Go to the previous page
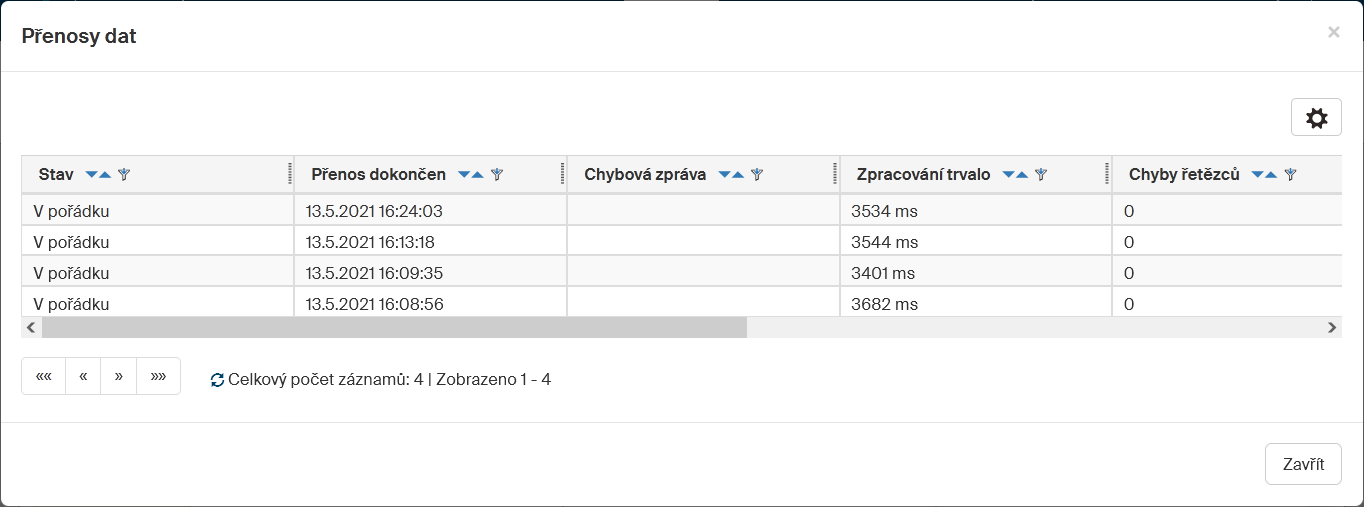Image resolution: width=1364 pixels, height=507 pixels. point(83,376)
